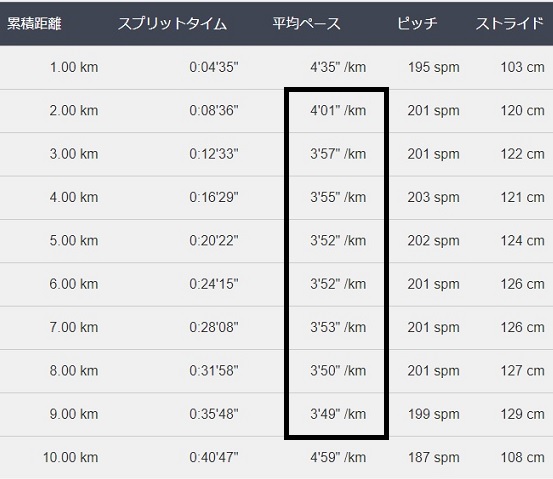Select the 10.00 km distance cell
This screenshot has height=479, width=553.
click(71, 457)
